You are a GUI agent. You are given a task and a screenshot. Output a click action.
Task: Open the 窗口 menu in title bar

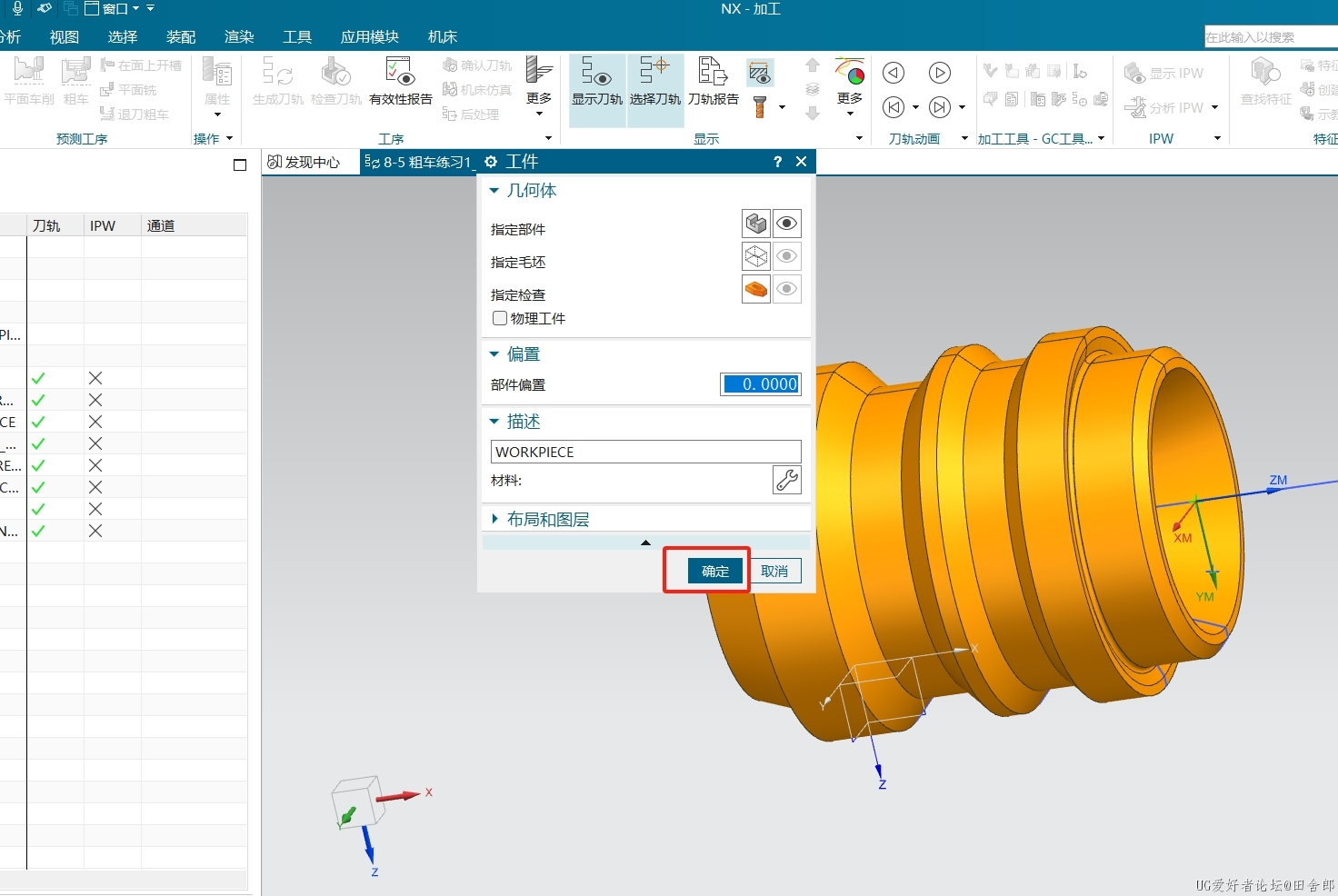click(x=112, y=9)
